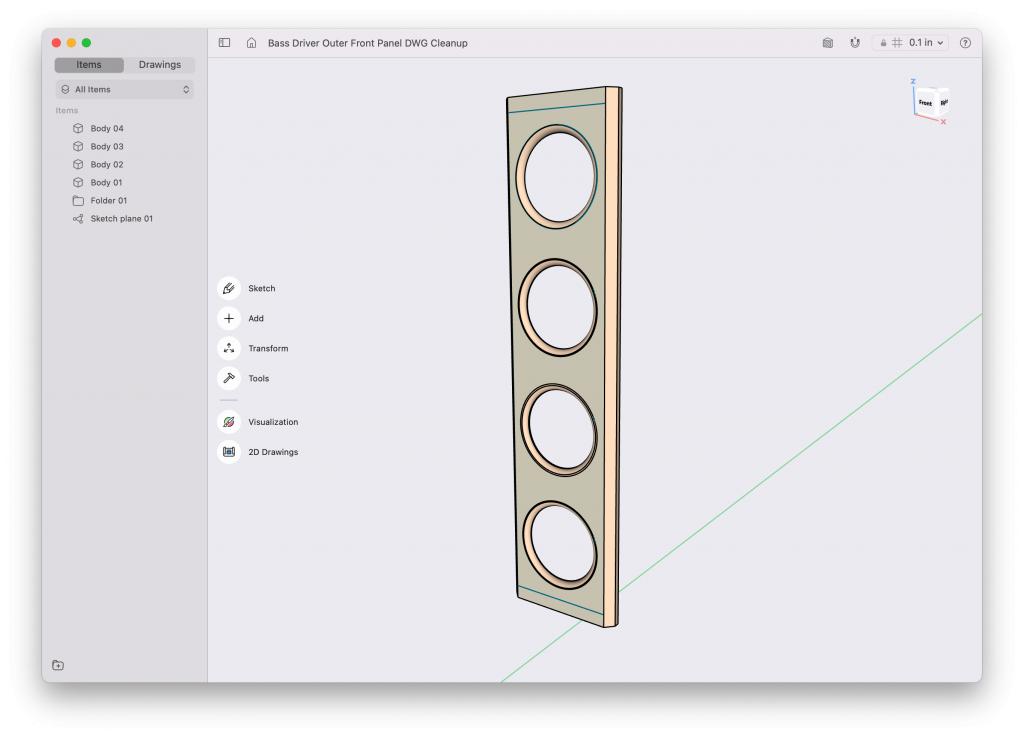Open 2D Drawings tool
Image resolution: width=1024 pixels, height=738 pixels.
click(229, 452)
